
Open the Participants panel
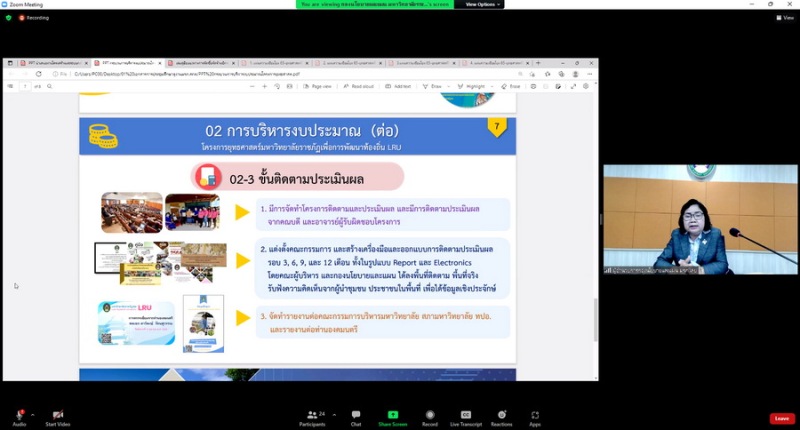pyautogui.click(x=312, y=415)
